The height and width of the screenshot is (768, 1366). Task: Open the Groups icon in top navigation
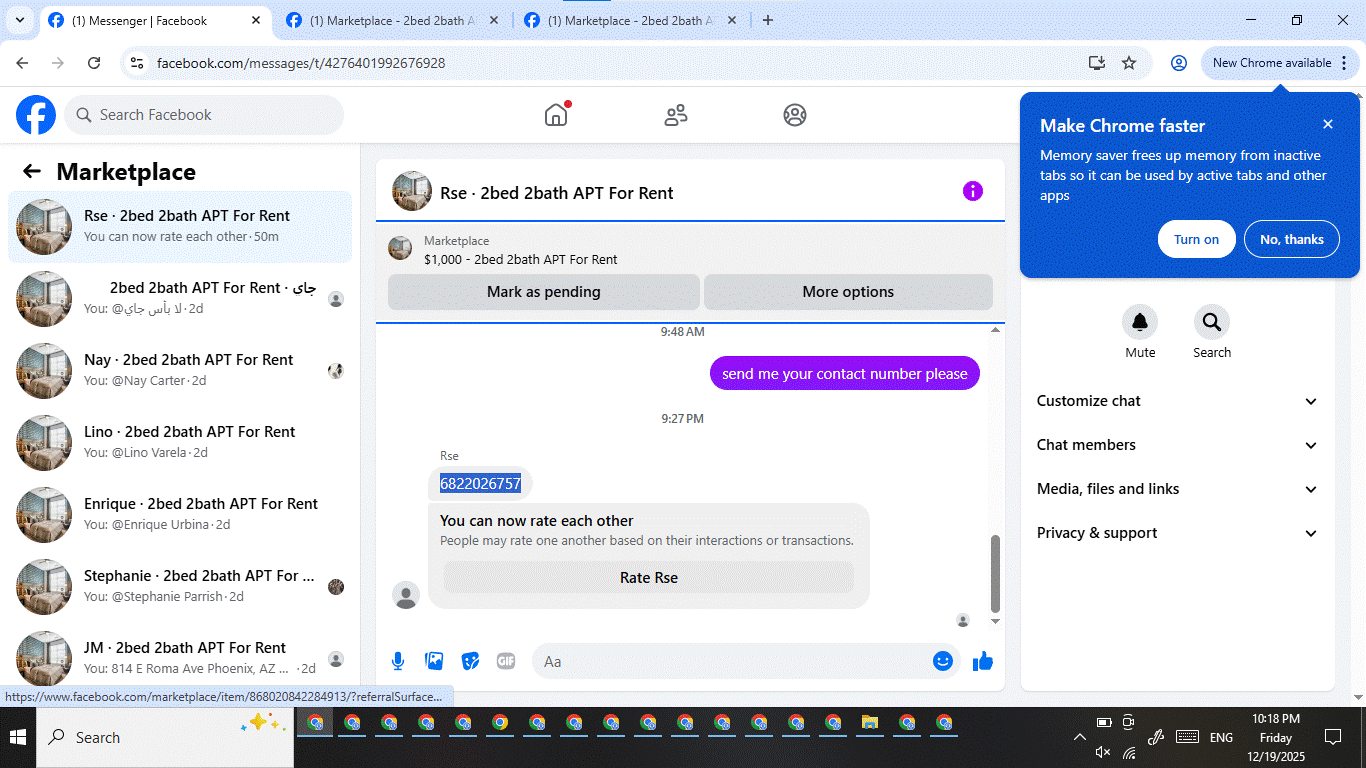click(795, 115)
